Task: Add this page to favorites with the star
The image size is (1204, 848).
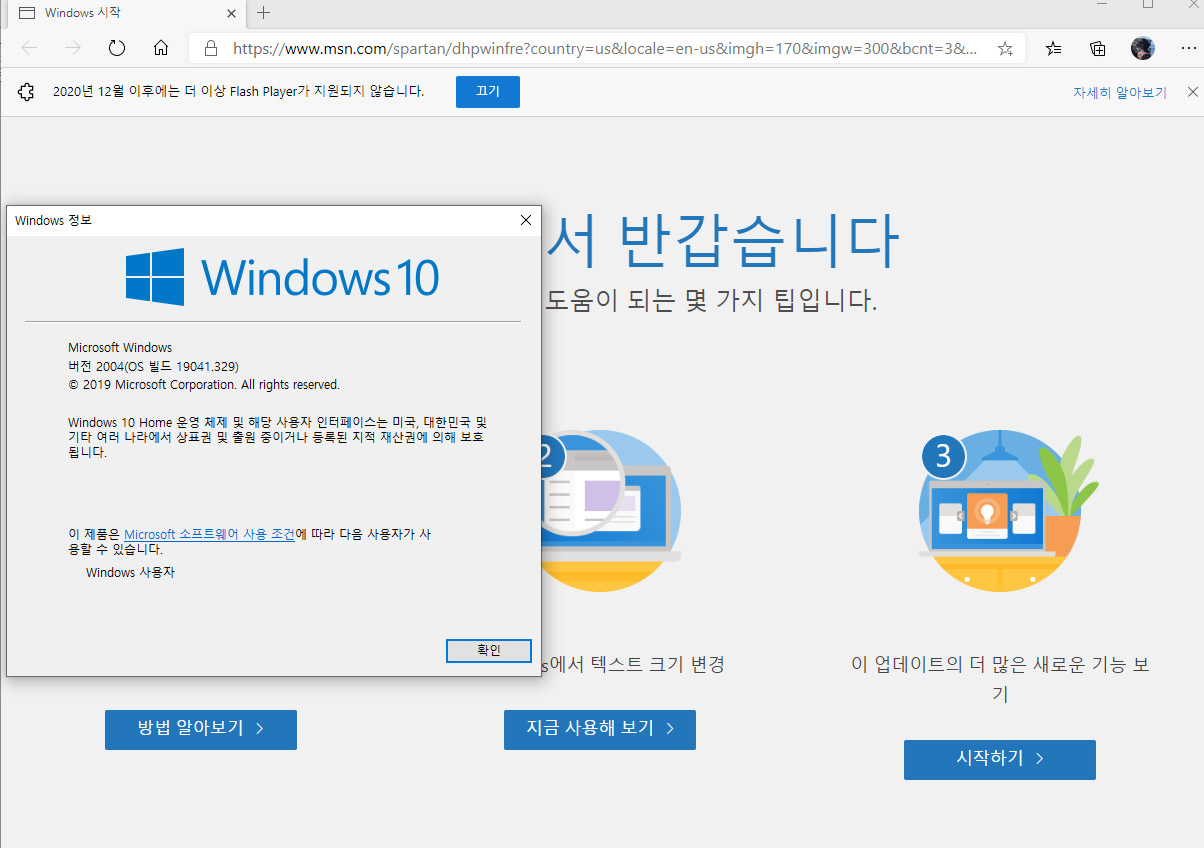Action: (1005, 48)
